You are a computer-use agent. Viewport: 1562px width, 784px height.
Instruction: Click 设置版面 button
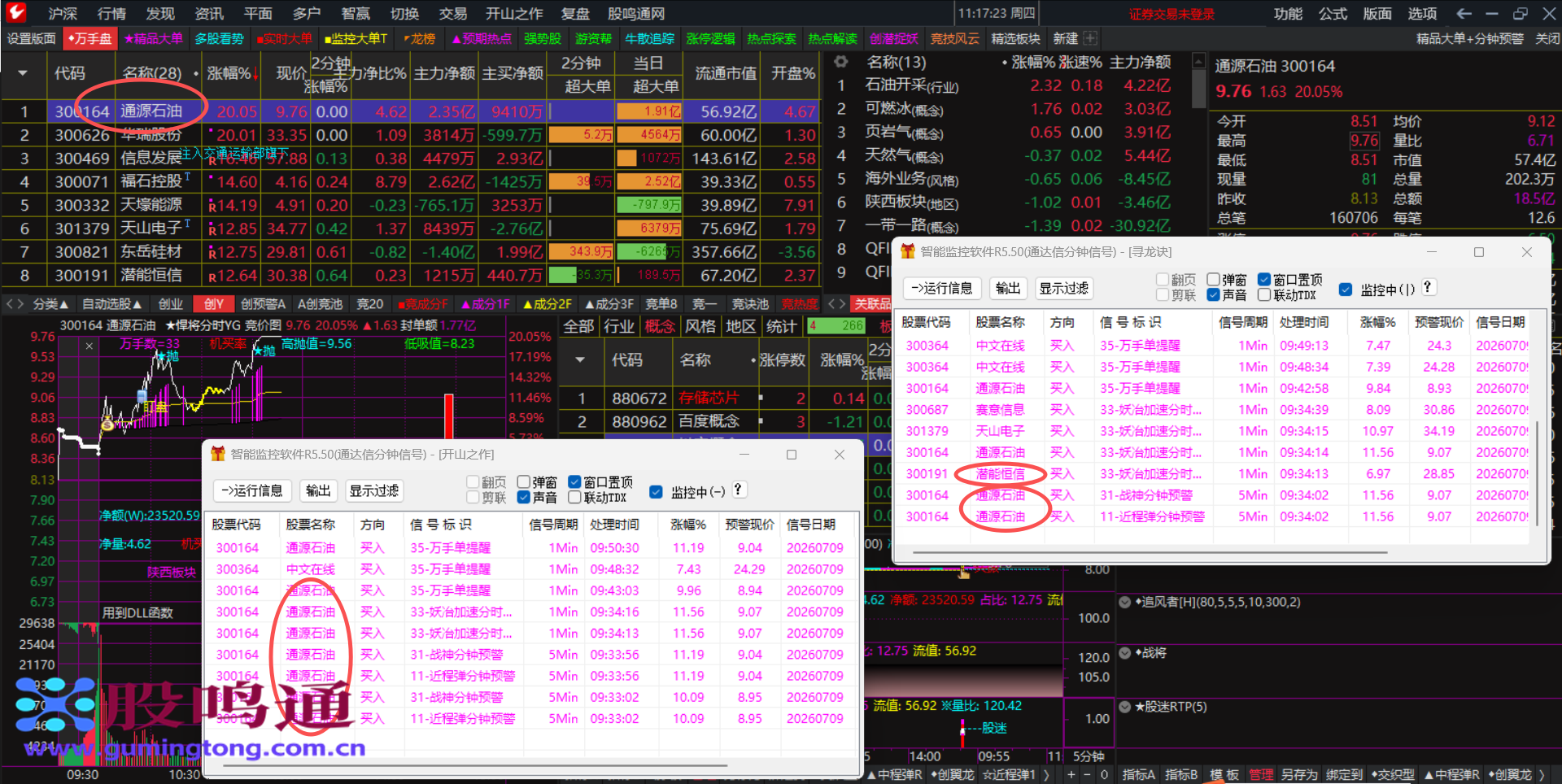[x=32, y=38]
